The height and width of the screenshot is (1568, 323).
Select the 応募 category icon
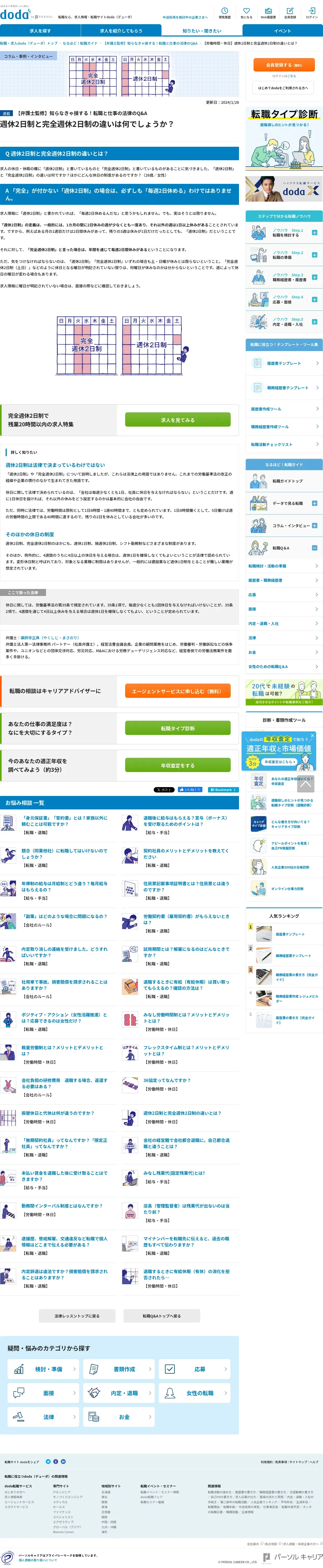pyautogui.click(x=170, y=1369)
